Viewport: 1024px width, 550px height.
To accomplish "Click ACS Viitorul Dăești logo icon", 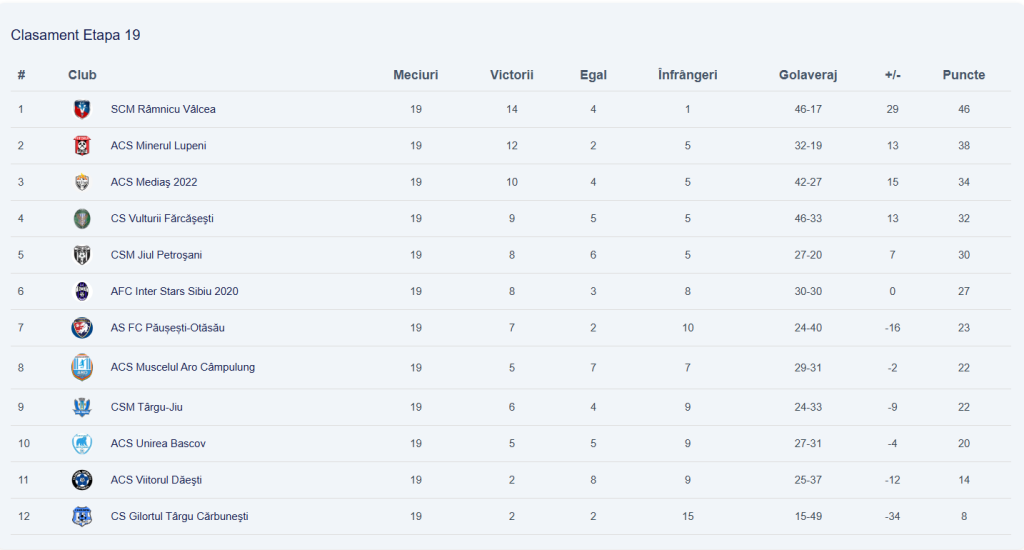I will [82, 480].
